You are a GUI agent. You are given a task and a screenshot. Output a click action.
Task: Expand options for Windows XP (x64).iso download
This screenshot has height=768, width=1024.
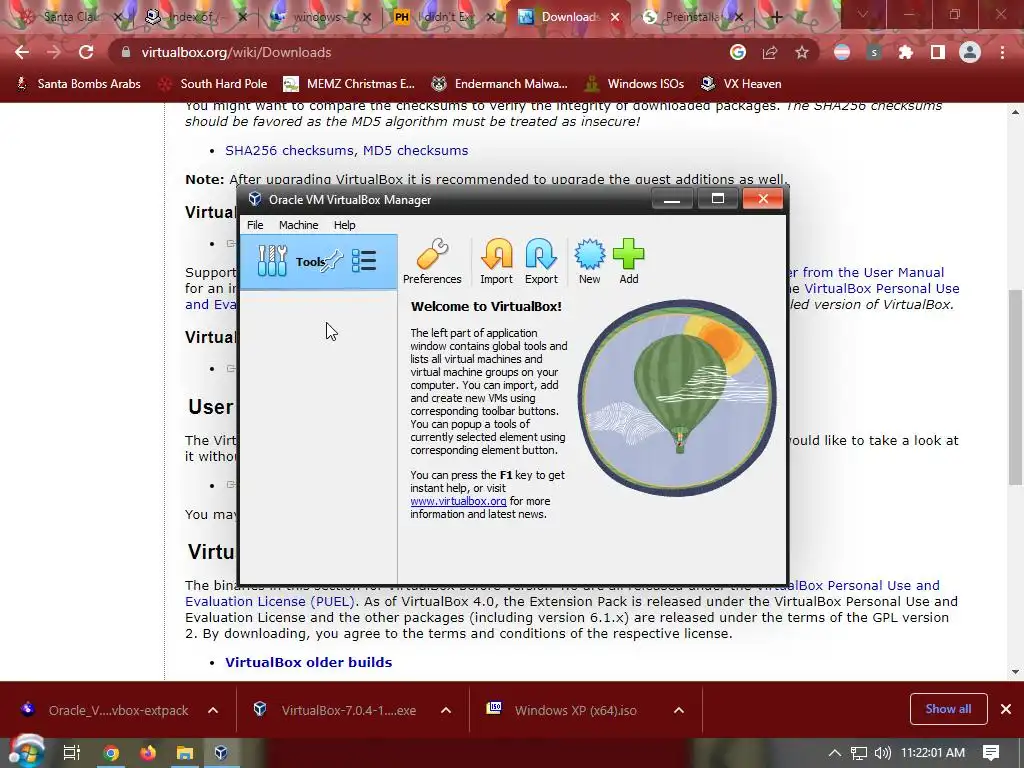coord(679,710)
